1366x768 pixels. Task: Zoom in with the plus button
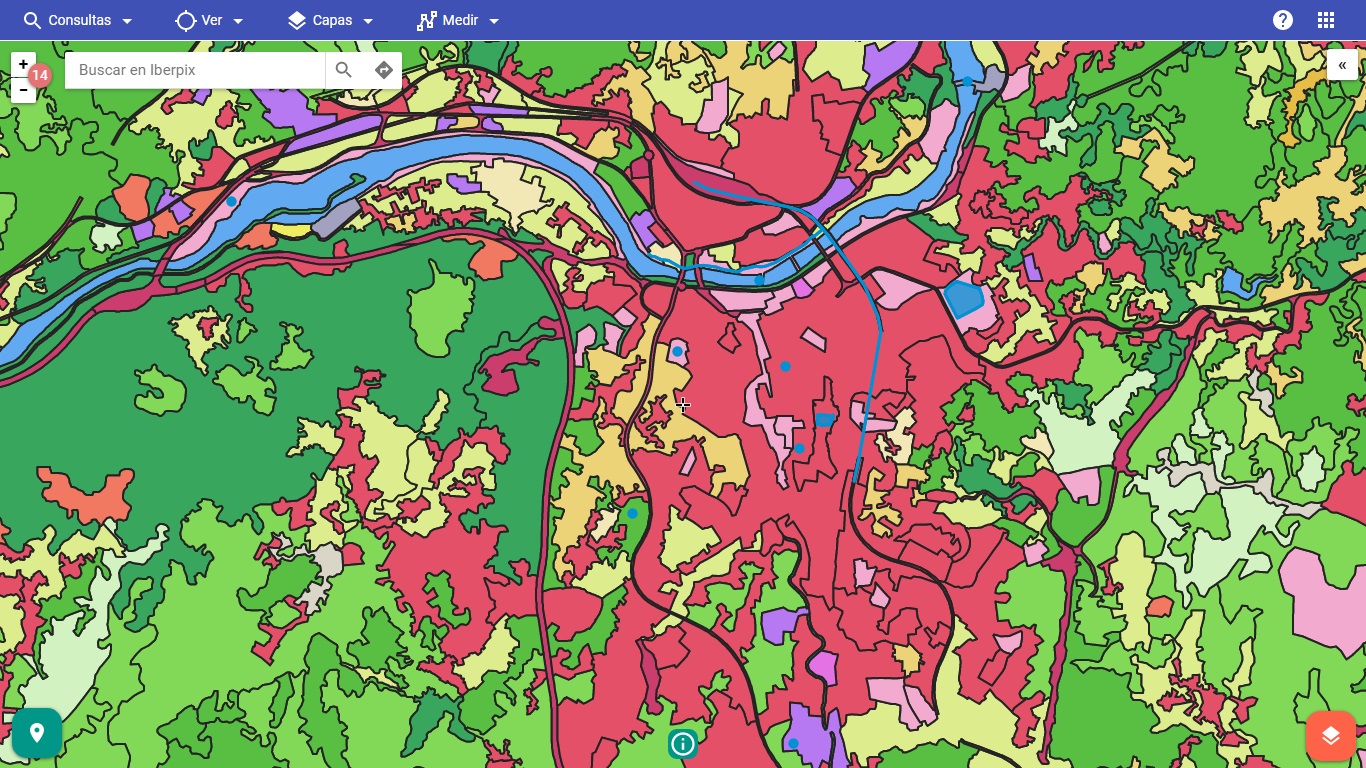23,64
